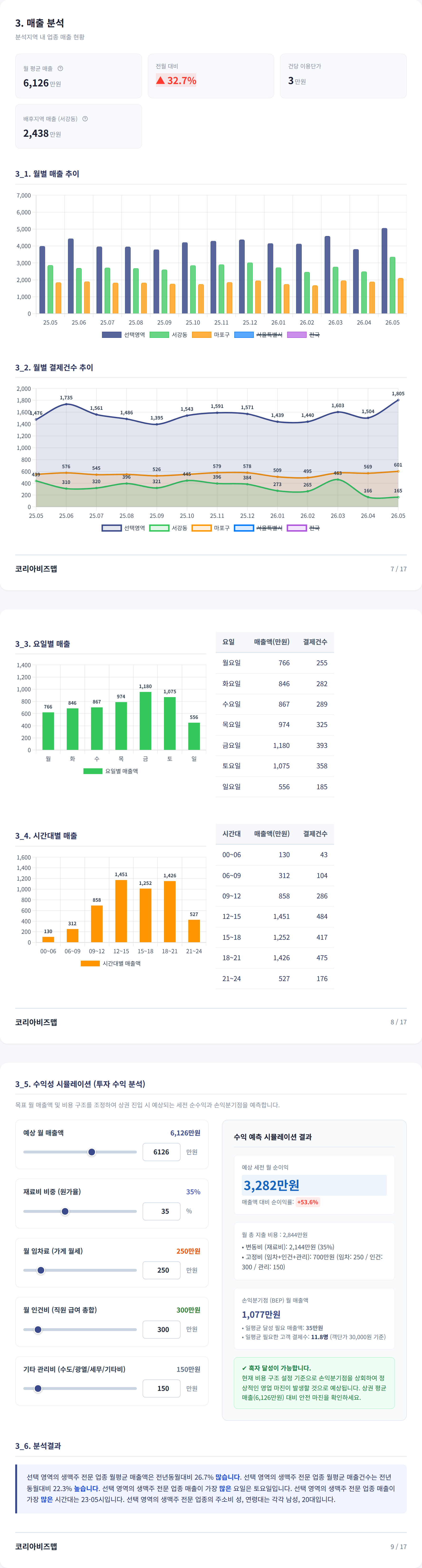Enable 서울특별시 legend in 월별 매출 추이 chart
422x1568 pixels.
coord(258,335)
